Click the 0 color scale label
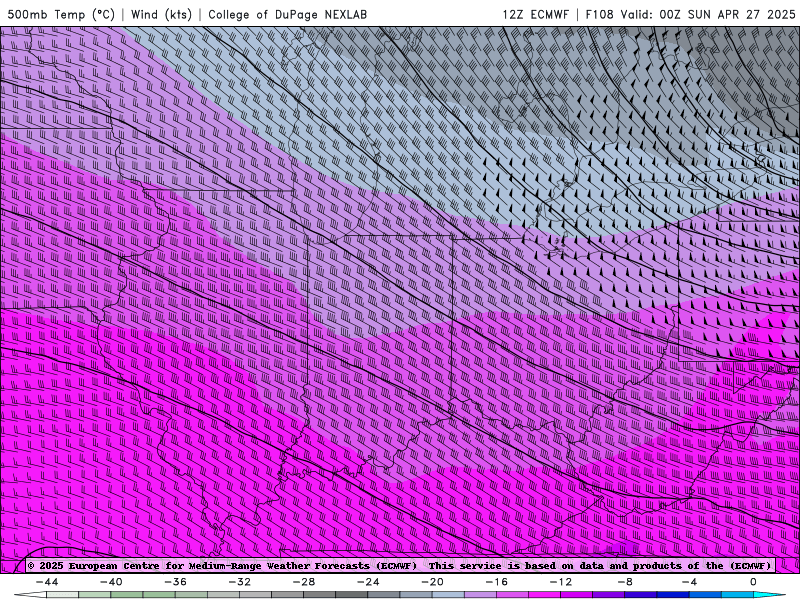Image resolution: width=800 pixels, height=600 pixels. click(753, 582)
